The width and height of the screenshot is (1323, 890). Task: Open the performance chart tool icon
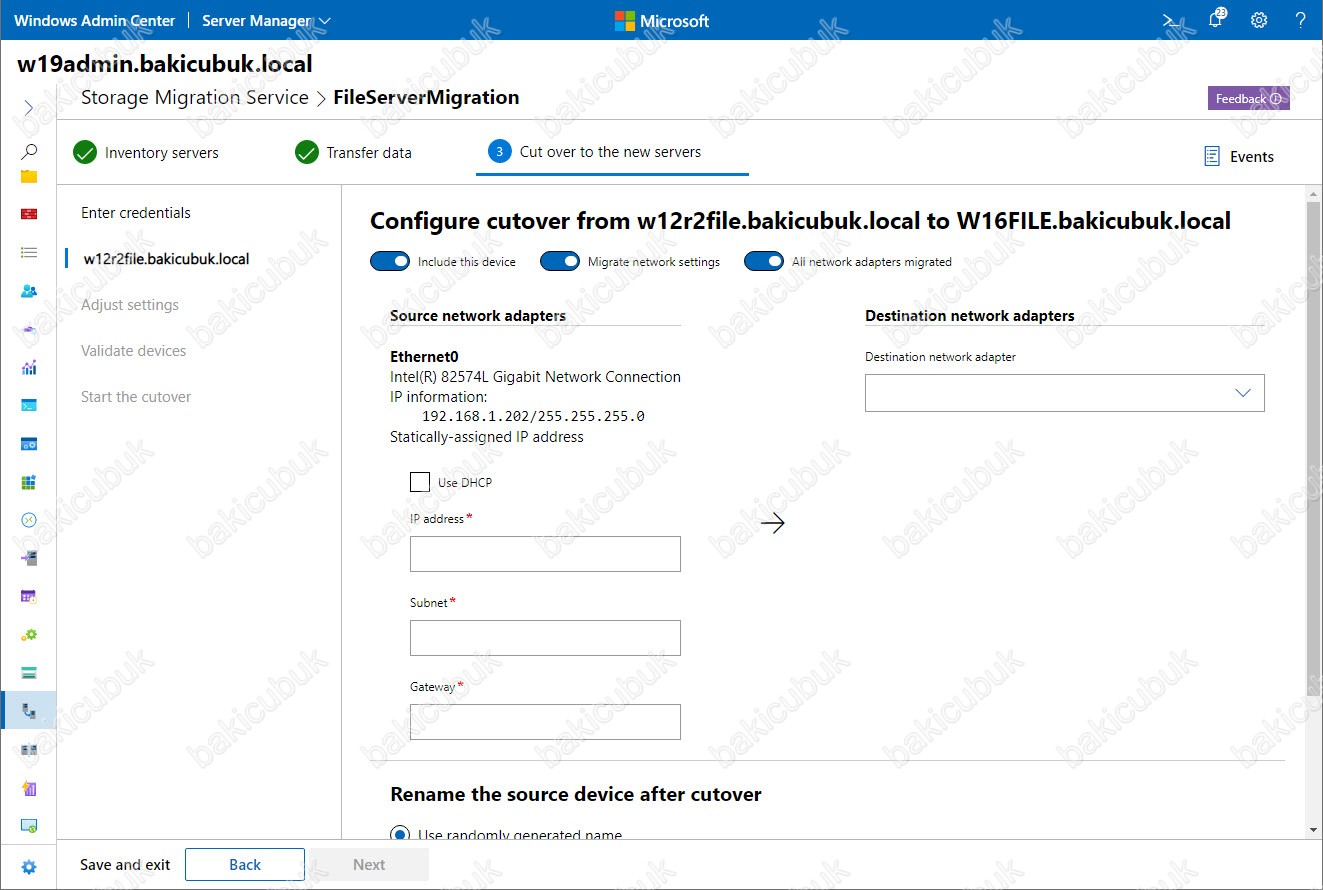[x=29, y=367]
